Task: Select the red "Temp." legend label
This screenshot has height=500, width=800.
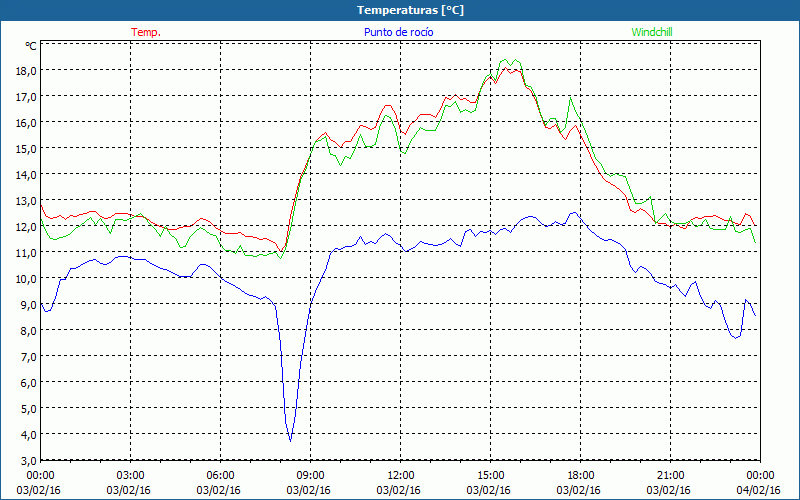Action: 146,32
